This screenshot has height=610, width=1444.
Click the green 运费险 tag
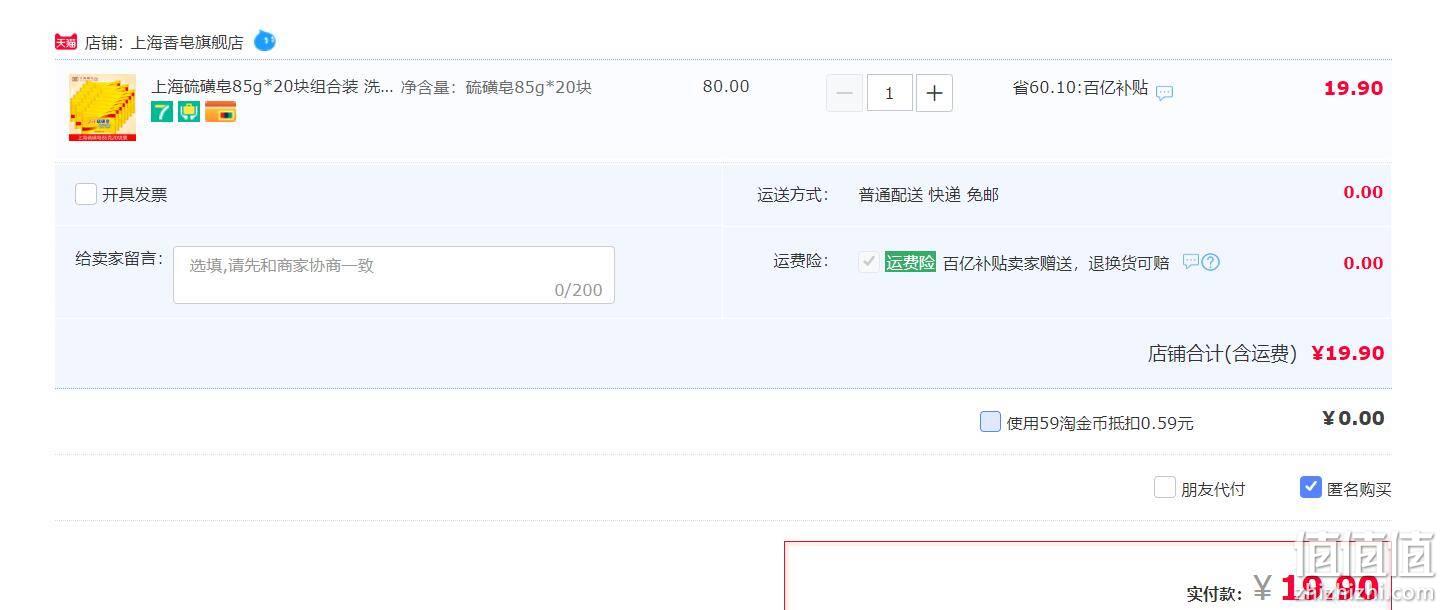(x=910, y=262)
